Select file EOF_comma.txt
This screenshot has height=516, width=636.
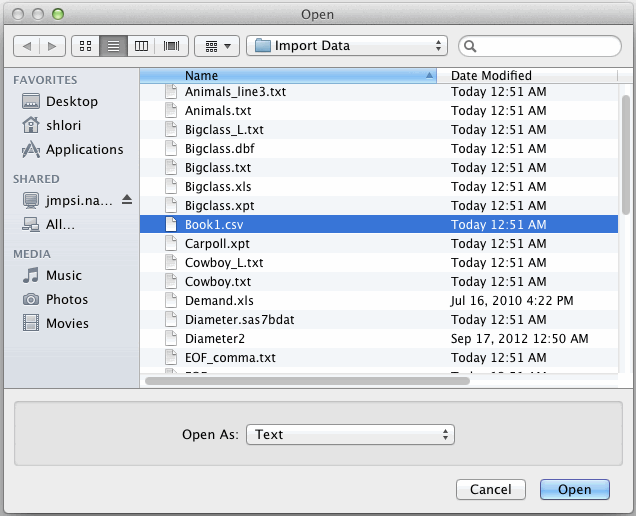pos(379,357)
